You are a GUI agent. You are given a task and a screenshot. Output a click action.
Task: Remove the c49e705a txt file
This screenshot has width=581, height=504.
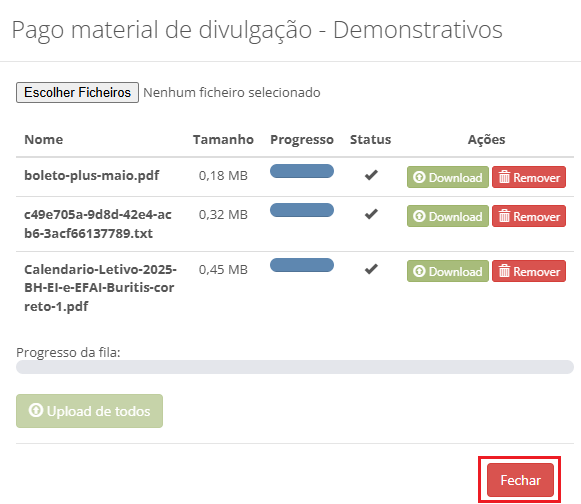click(x=529, y=216)
